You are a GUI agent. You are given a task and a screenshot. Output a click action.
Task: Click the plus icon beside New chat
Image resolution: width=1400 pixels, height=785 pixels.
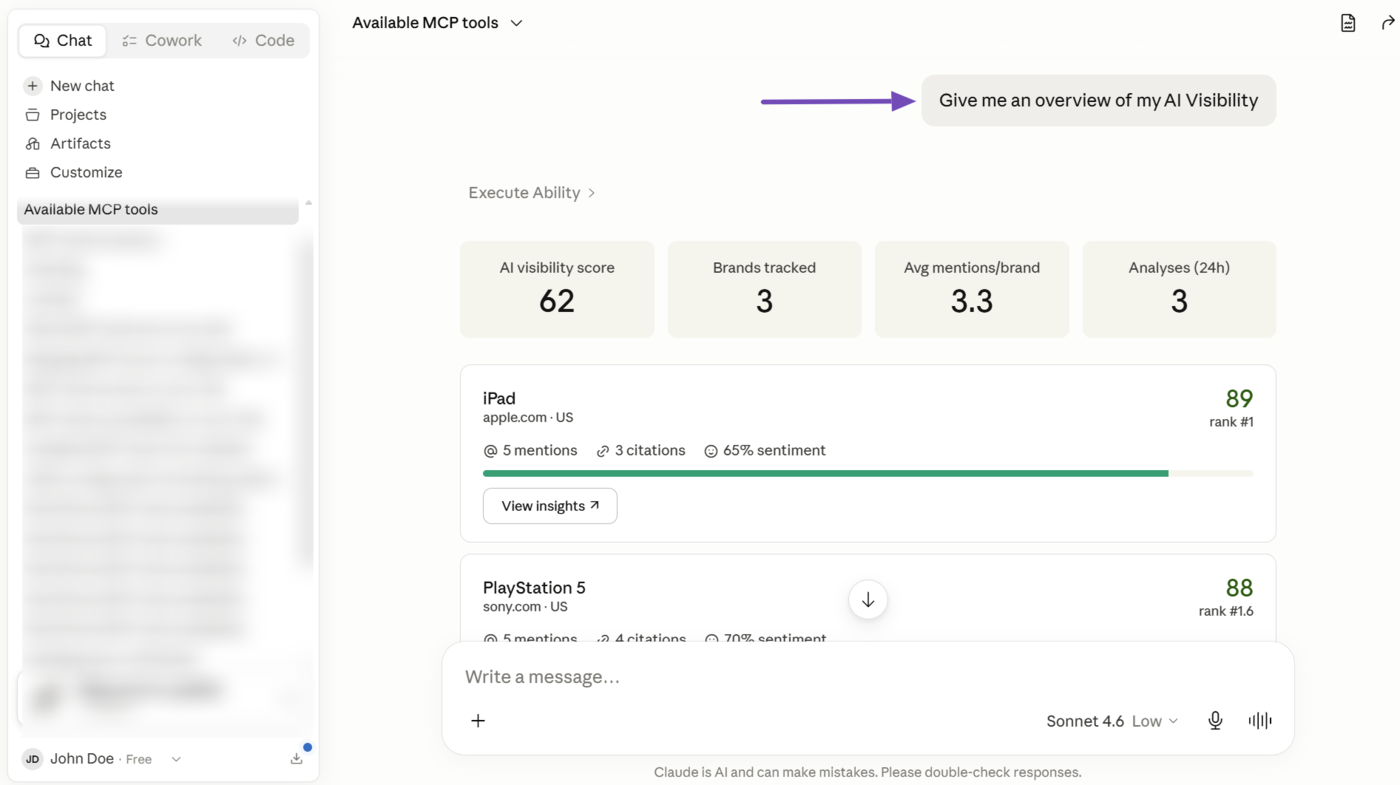click(33, 86)
